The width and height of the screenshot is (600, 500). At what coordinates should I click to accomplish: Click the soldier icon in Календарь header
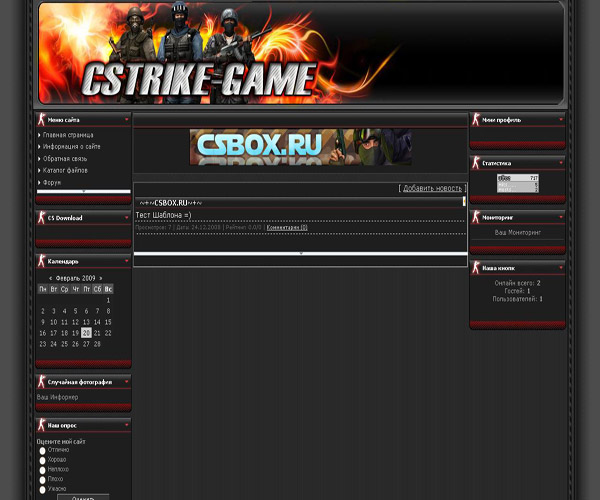point(42,261)
